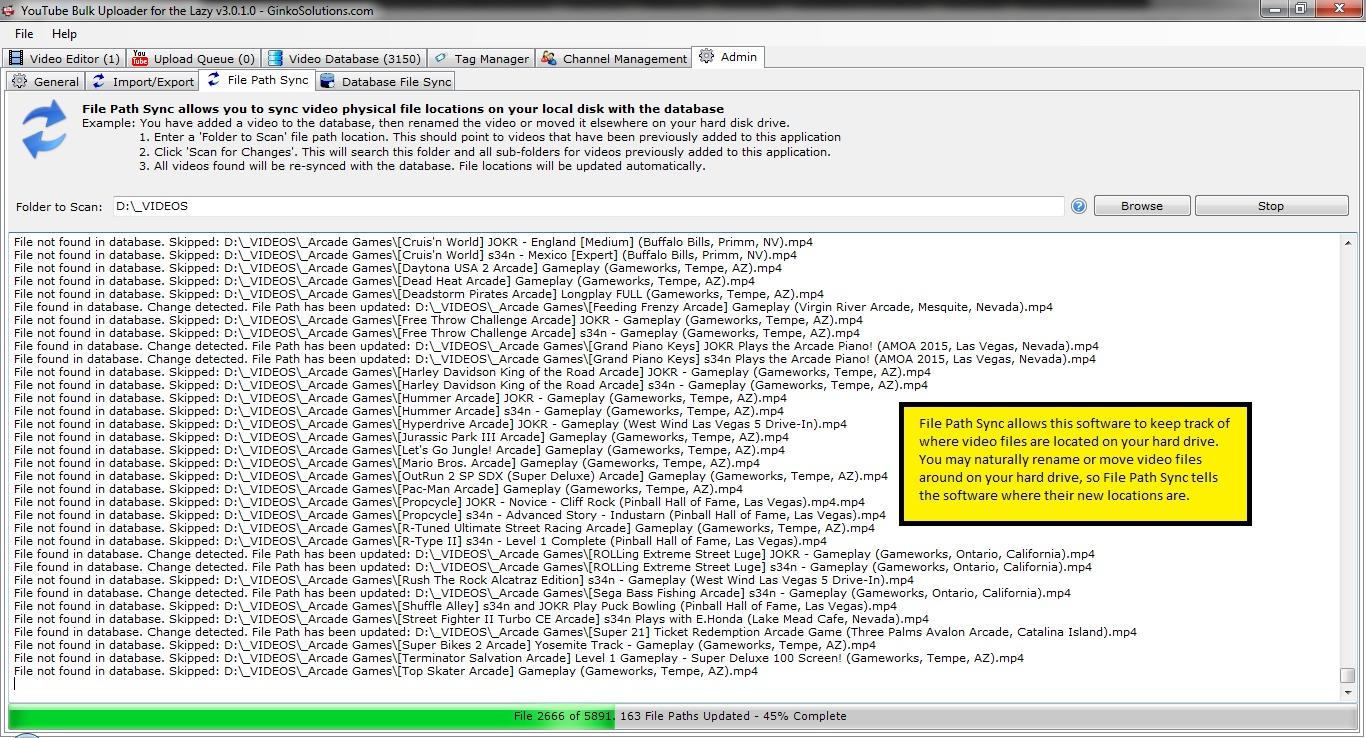1366x738 pixels.
Task: Click the Hummer Arcade s34n log line
Action: pyautogui.click(x=399, y=411)
